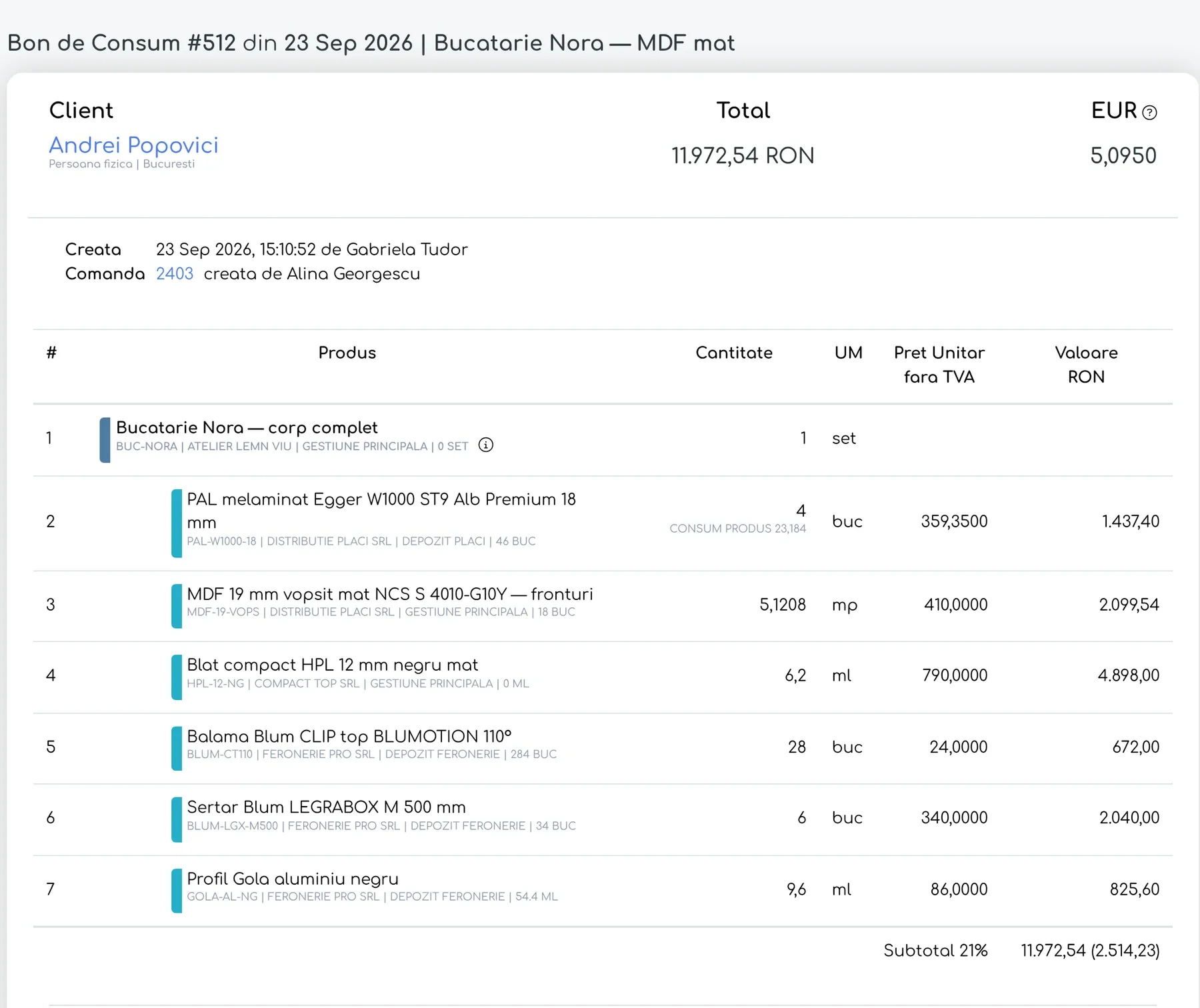Click quantity '5,1208' in MDF row

pos(783,605)
